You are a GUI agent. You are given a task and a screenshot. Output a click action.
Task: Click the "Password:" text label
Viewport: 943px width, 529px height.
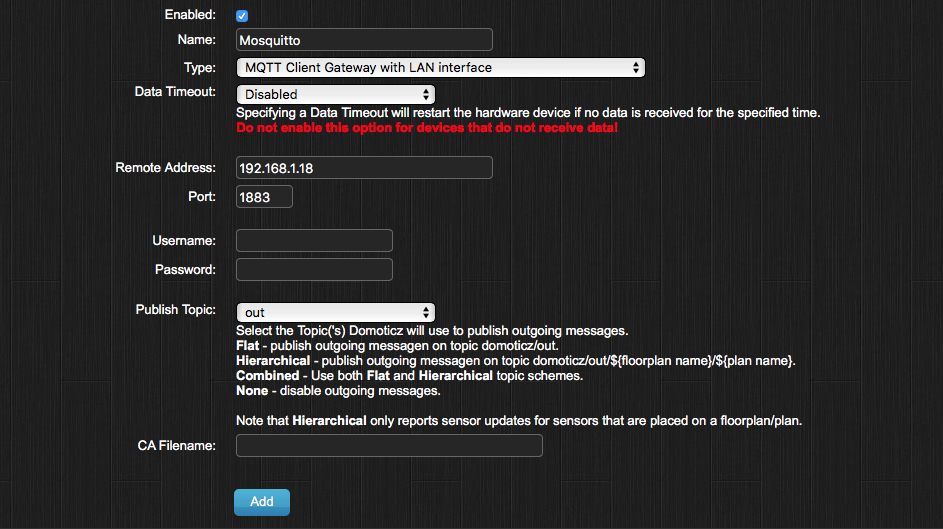185,270
